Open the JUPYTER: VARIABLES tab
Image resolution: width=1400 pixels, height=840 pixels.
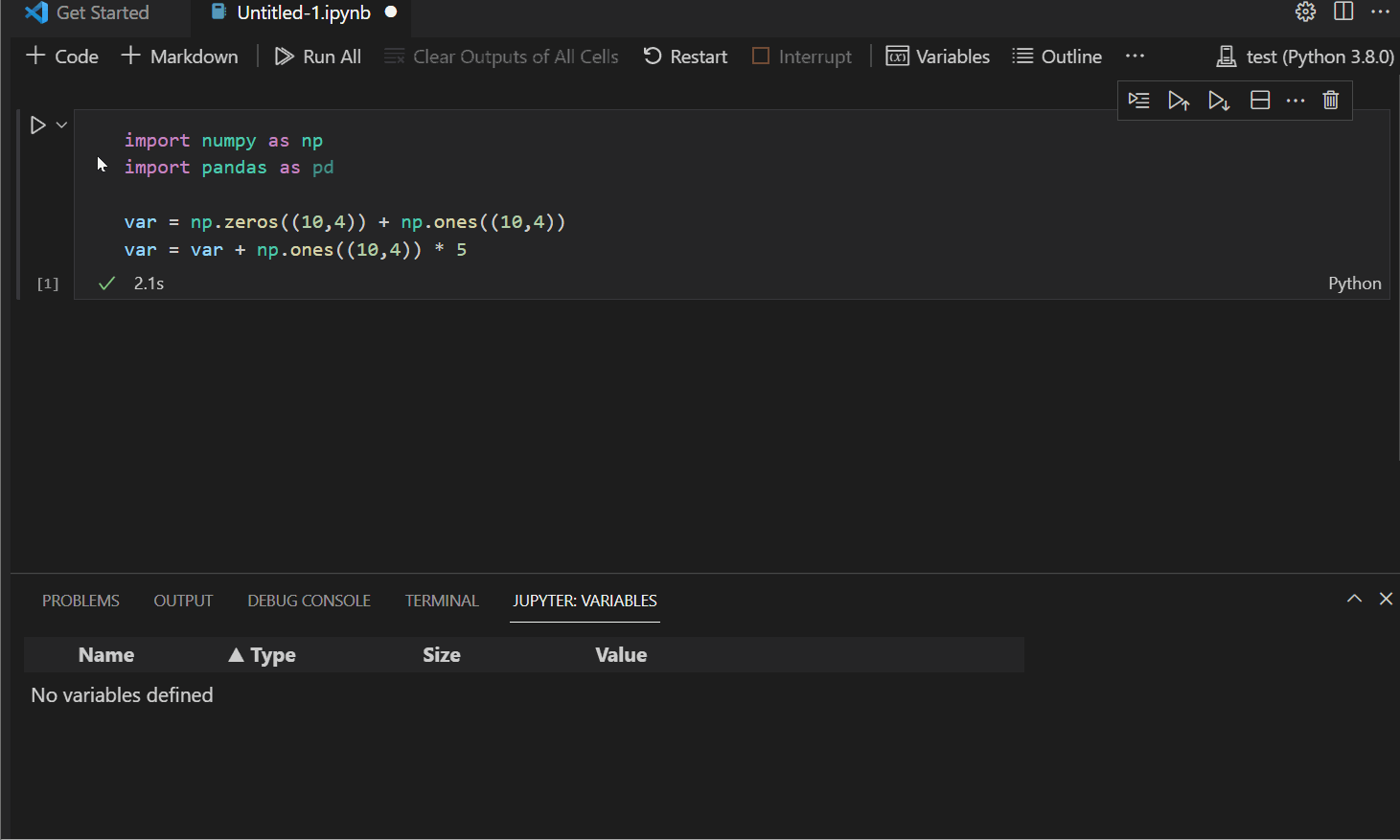[585, 601]
